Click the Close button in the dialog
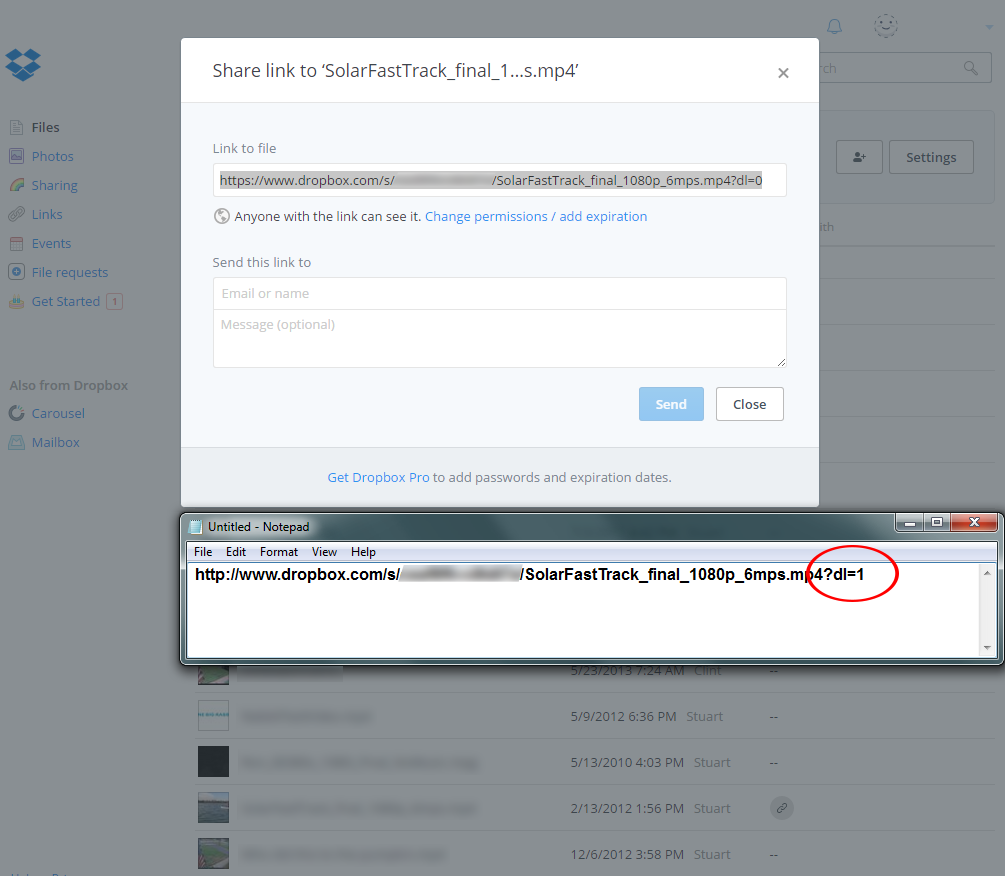Viewport: 1005px width, 876px height. point(750,404)
